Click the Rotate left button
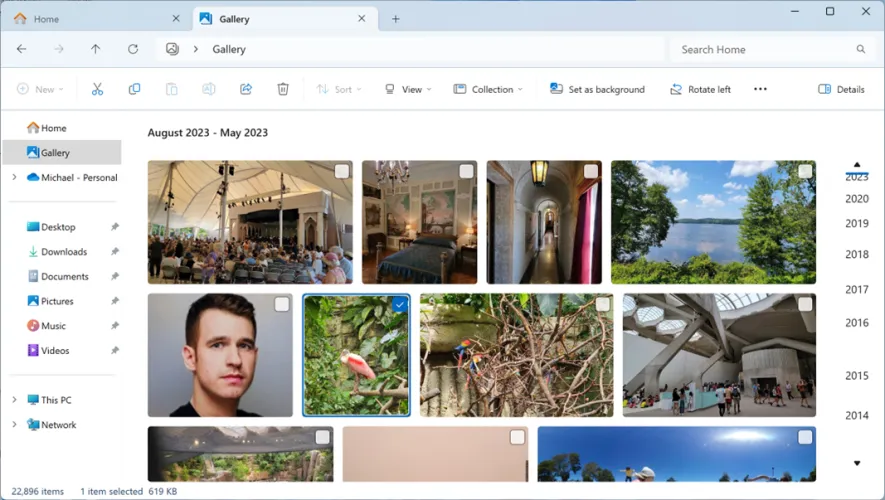Image resolution: width=885 pixels, height=500 pixels. [x=700, y=89]
